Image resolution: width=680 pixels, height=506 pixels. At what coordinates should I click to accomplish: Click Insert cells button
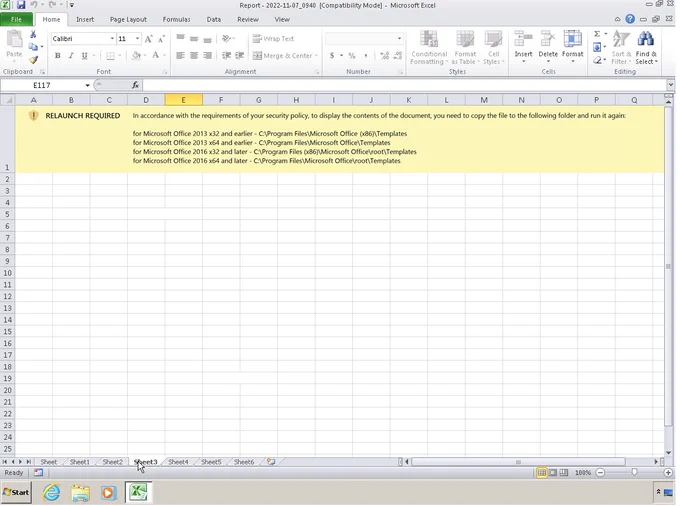pyautogui.click(x=523, y=47)
